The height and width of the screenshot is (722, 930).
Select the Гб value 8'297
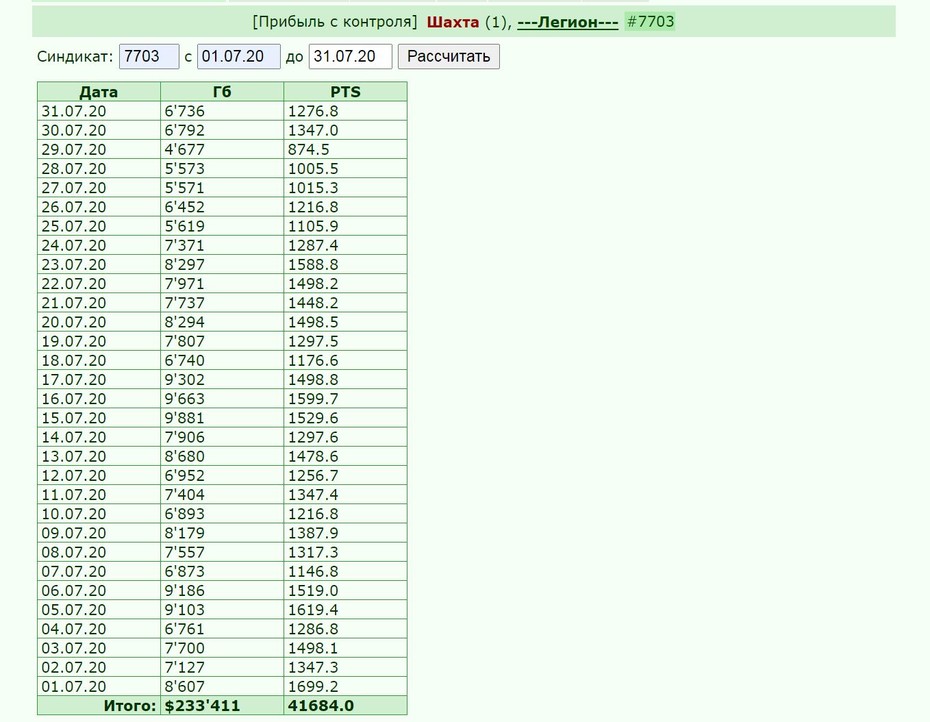184,265
